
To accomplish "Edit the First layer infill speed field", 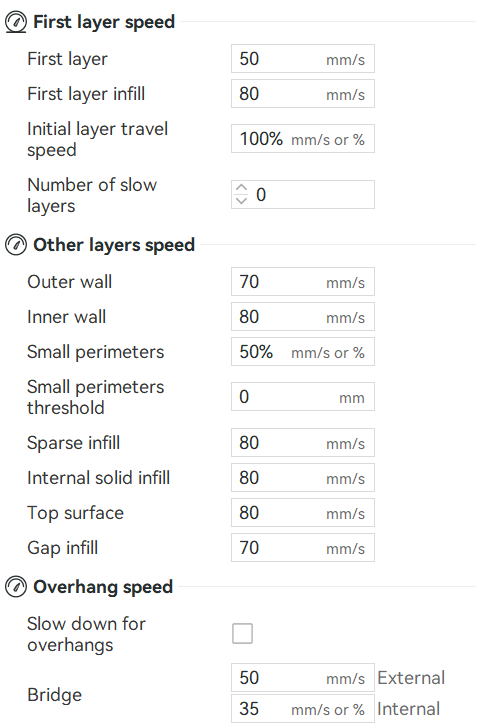I will click(x=303, y=94).
